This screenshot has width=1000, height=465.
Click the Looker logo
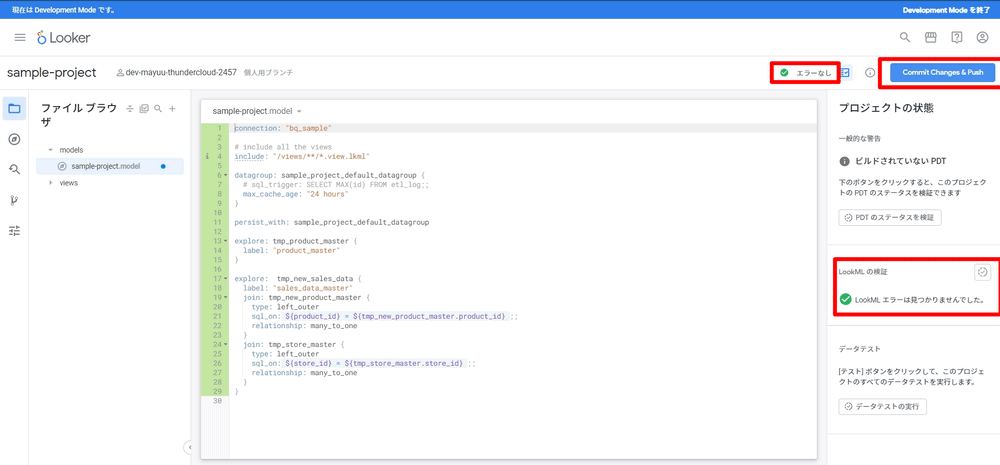(x=63, y=38)
